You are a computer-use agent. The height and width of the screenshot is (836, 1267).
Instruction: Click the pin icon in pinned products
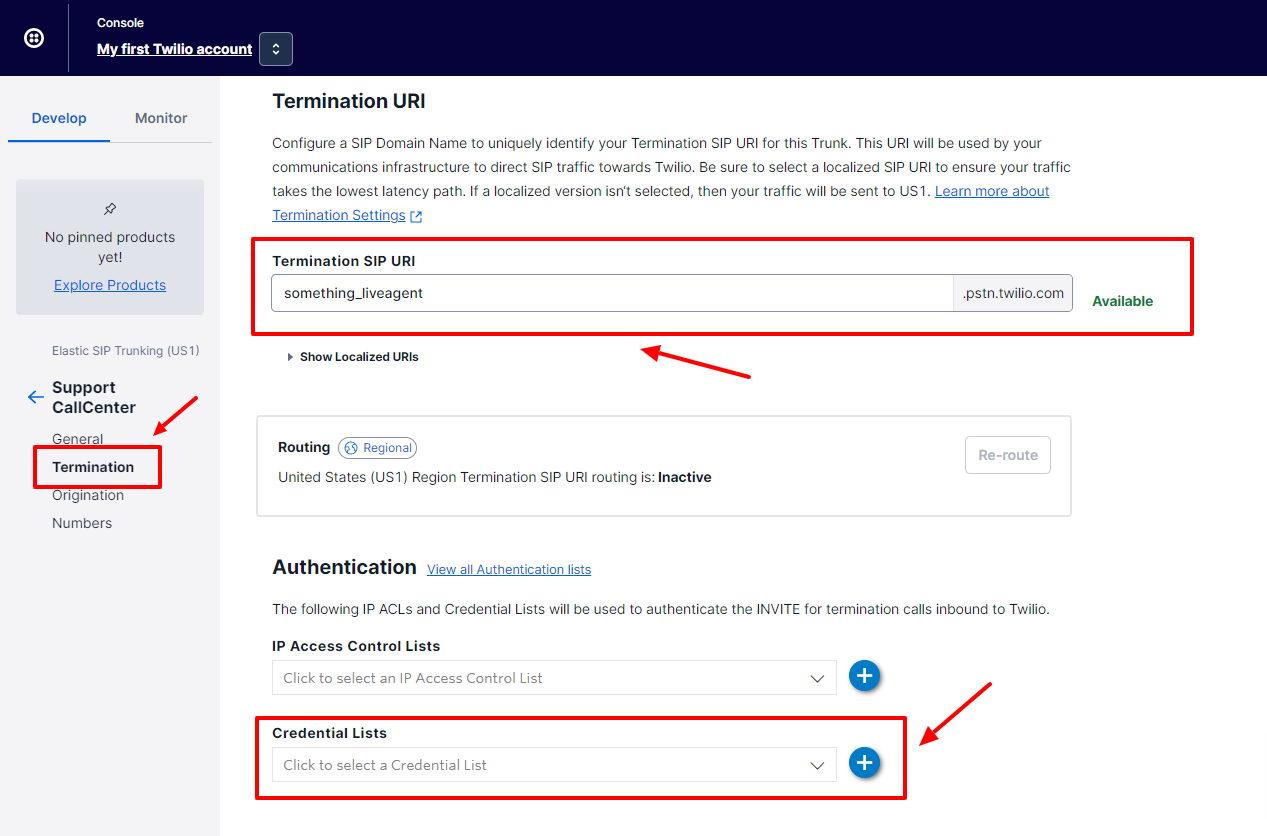click(x=110, y=209)
